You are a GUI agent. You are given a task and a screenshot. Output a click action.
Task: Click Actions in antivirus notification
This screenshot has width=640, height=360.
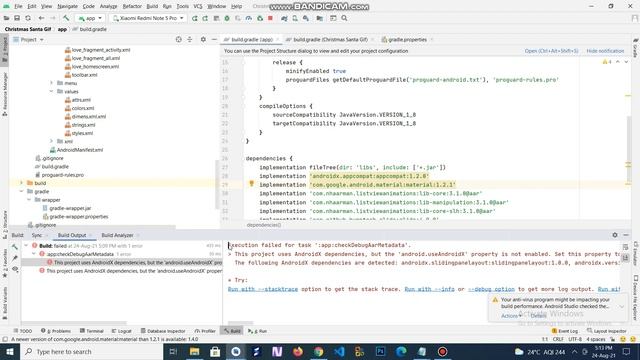(510, 316)
